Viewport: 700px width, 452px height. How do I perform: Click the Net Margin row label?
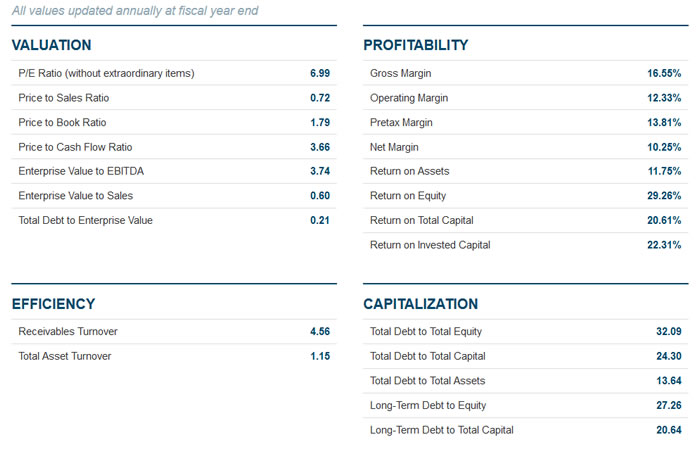pyautogui.click(x=394, y=147)
